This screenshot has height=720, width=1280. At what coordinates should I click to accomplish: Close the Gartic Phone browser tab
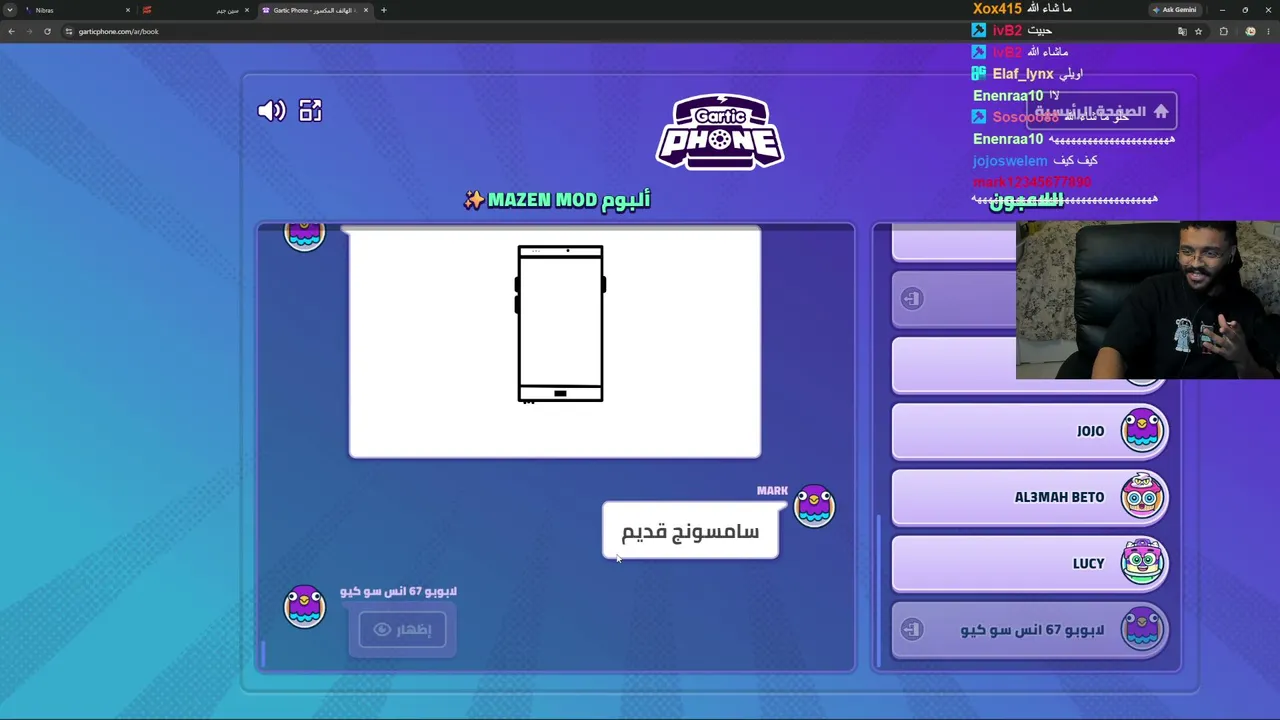[x=366, y=10]
